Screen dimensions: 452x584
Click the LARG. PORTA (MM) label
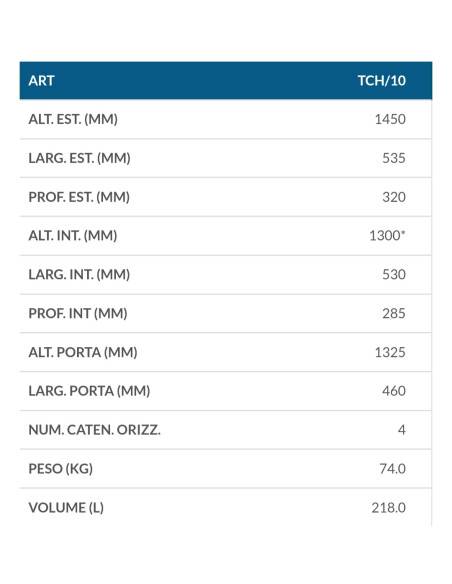point(89,391)
